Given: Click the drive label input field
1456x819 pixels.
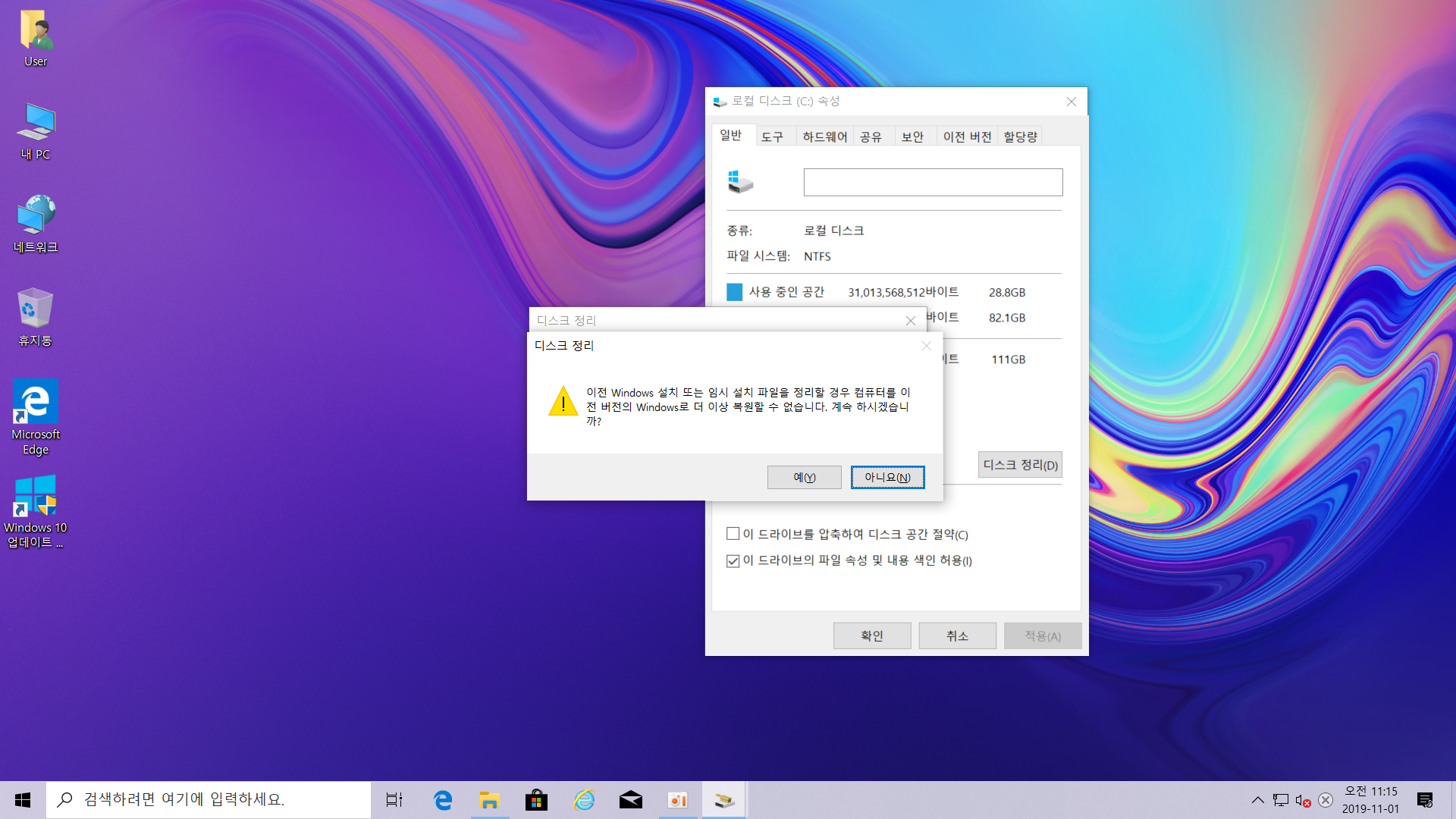Looking at the screenshot, I should pyautogui.click(x=933, y=182).
